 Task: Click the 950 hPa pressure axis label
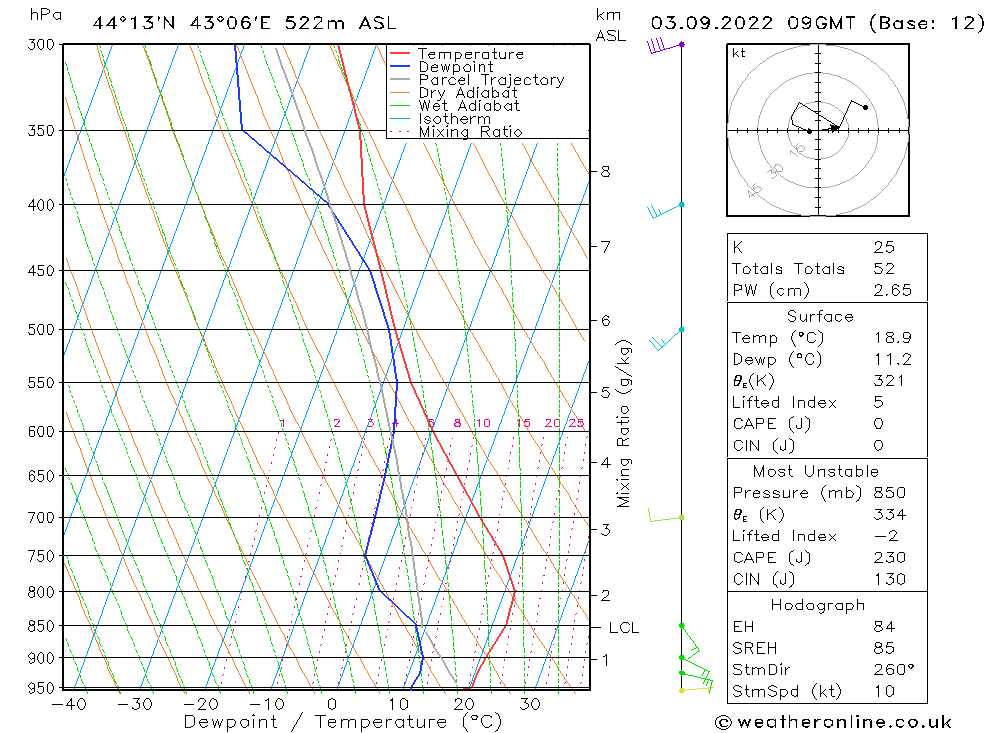(41, 688)
